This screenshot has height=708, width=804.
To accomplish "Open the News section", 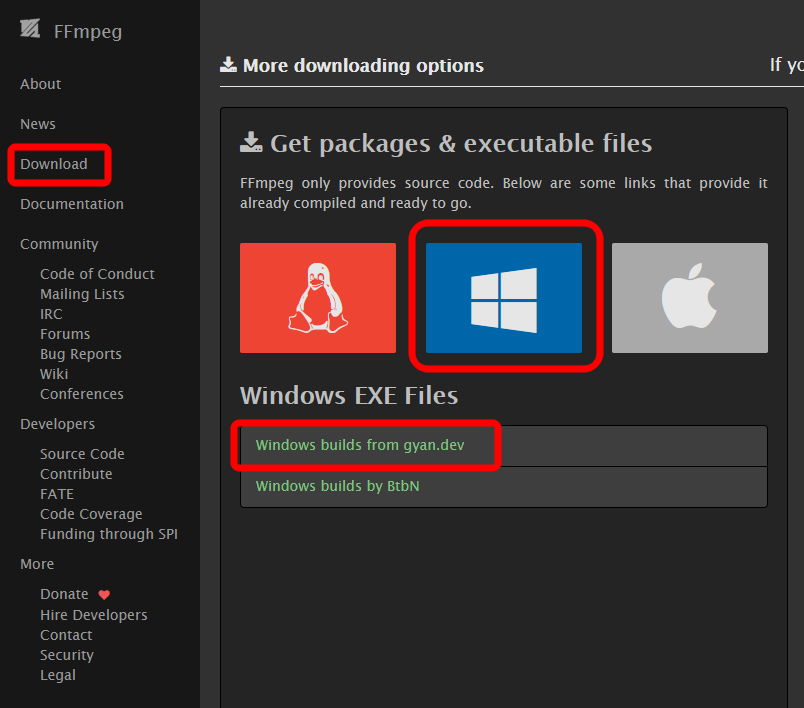I will point(38,124).
